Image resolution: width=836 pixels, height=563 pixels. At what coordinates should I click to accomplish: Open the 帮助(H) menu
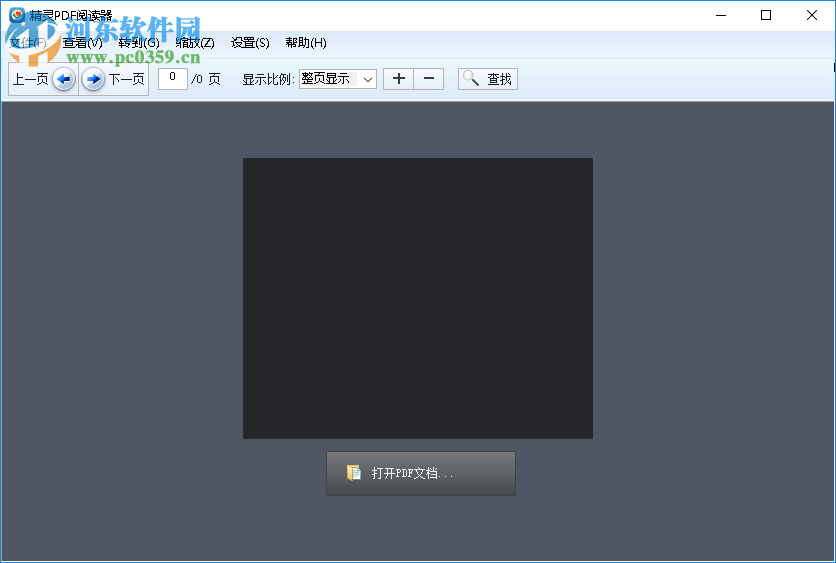(306, 43)
